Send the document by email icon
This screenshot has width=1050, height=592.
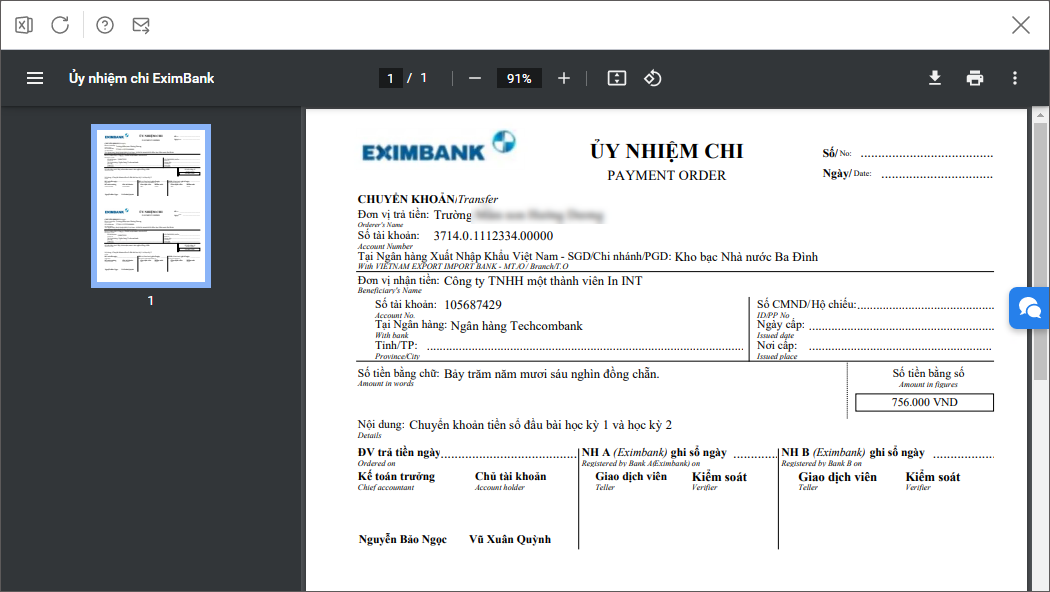141,25
